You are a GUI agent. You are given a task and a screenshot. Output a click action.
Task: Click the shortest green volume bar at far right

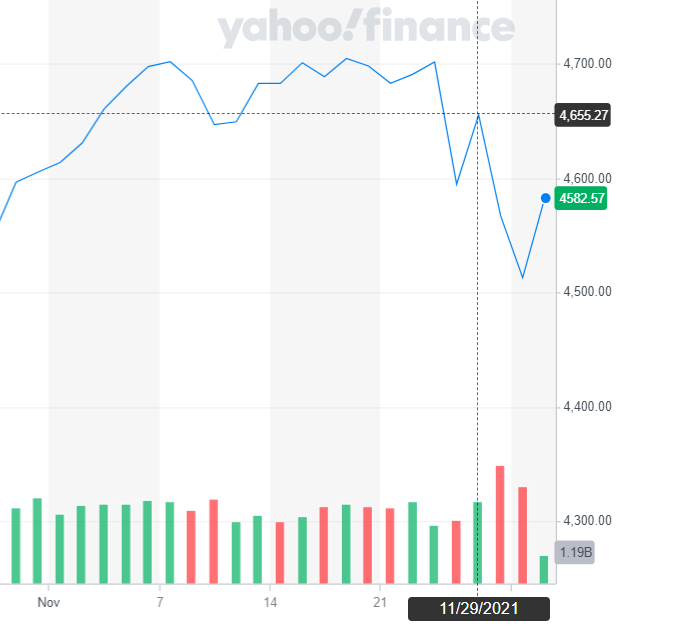[544, 569]
